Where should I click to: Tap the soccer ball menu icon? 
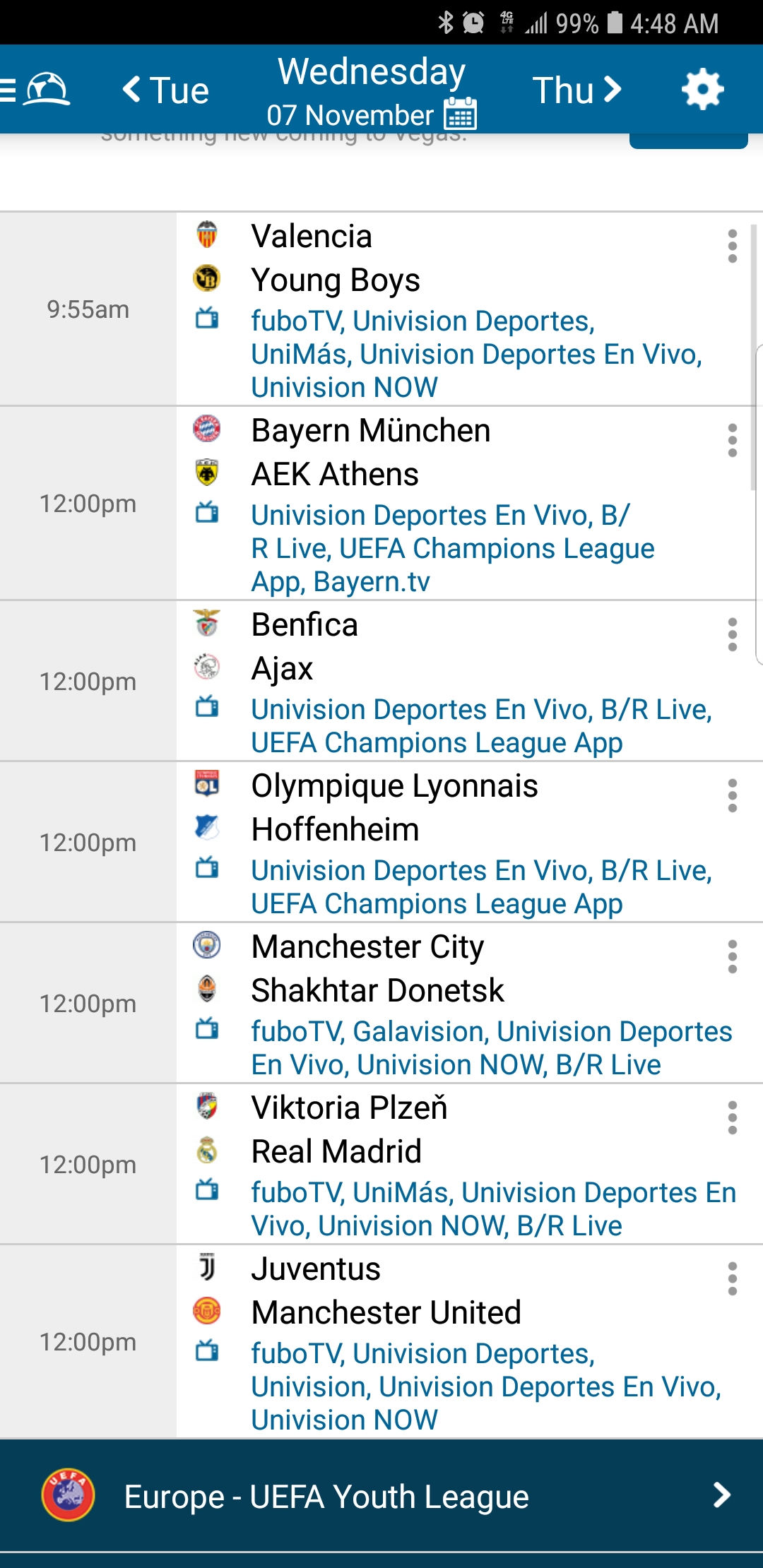click(47, 90)
